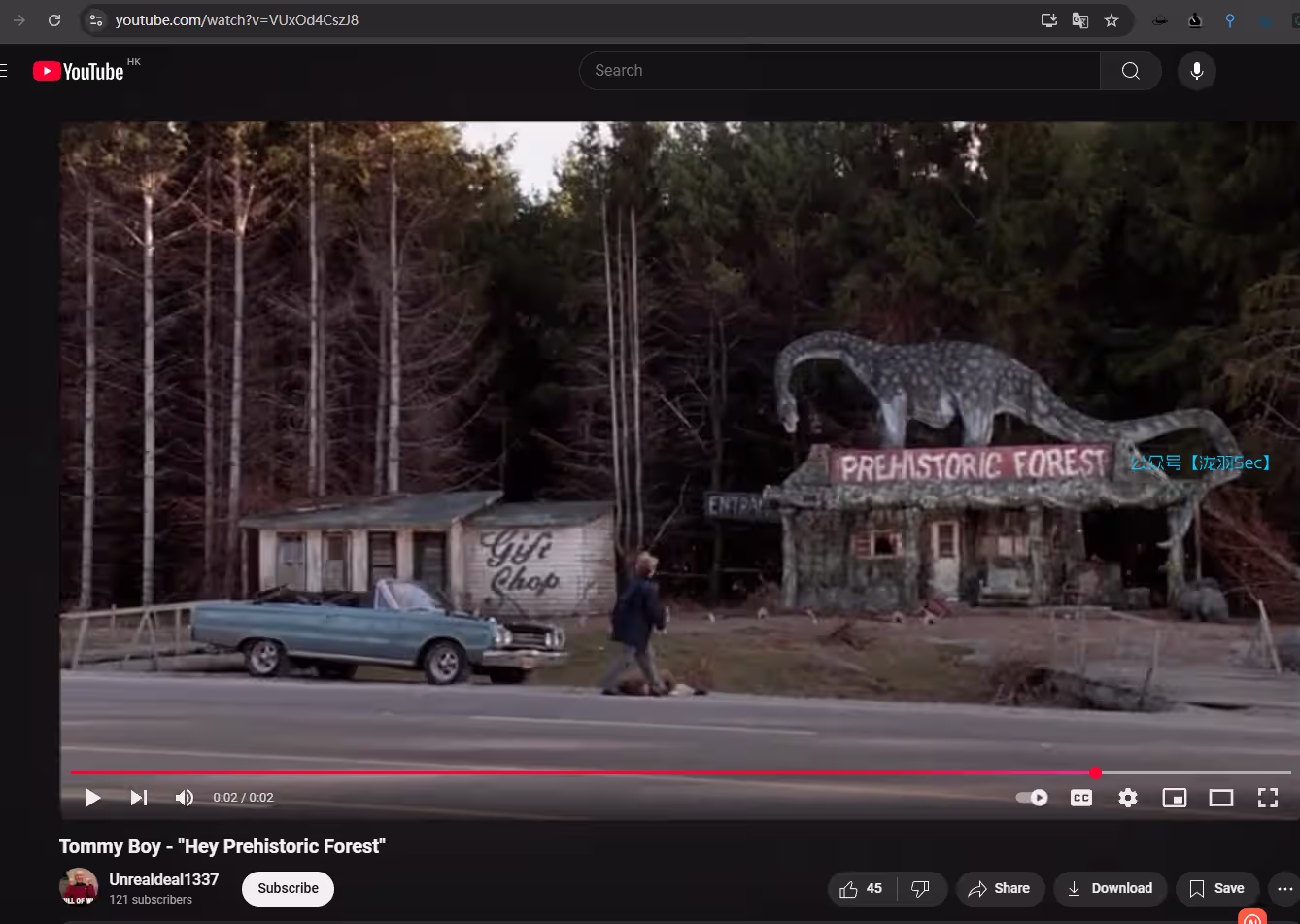The image size is (1300, 924).
Task: Select the title Tommy Boy - "Hey Prehistoric Forest"
Action: [222, 846]
